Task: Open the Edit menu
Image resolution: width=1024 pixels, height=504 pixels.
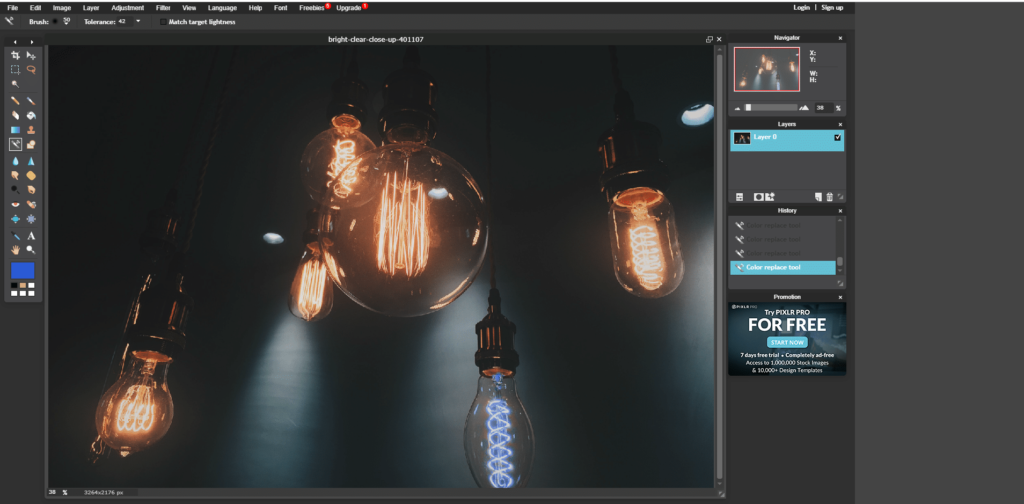Action: pyautogui.click(x=35, y=8)
